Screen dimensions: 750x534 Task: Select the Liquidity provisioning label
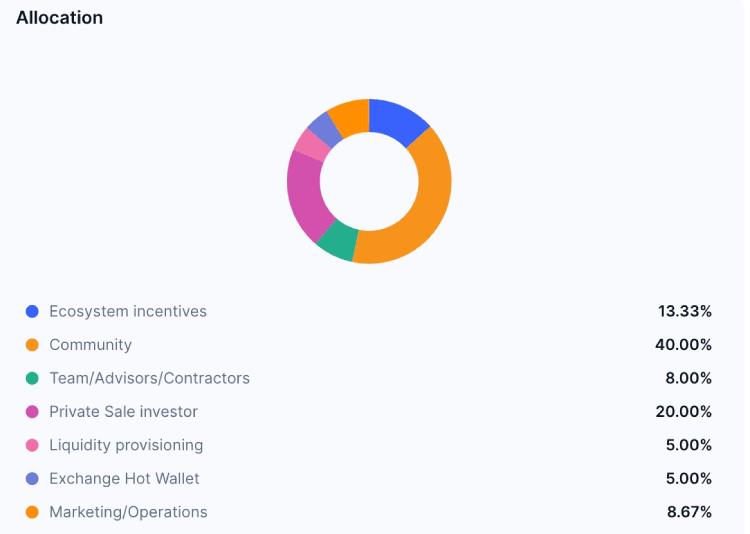pyautogui.click(x=126, y=445)
